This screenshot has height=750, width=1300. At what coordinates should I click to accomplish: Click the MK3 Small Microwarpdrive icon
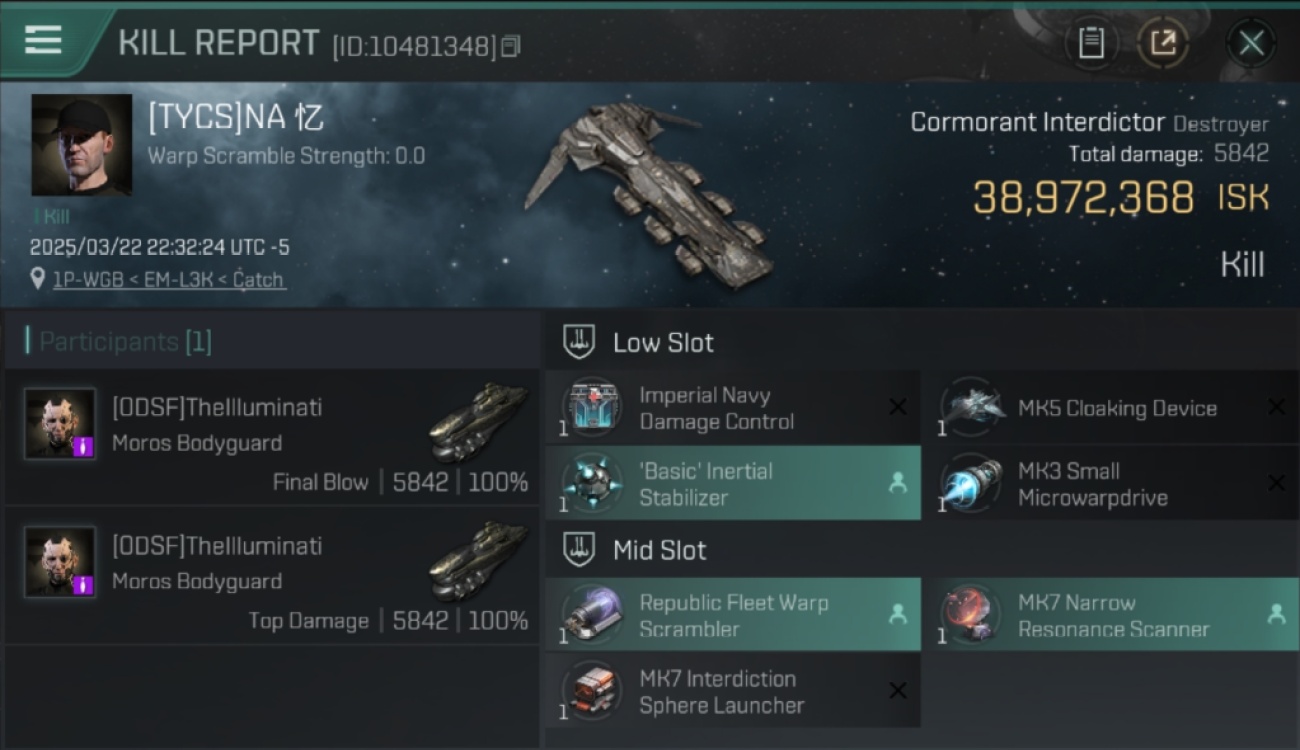(970, 483)
